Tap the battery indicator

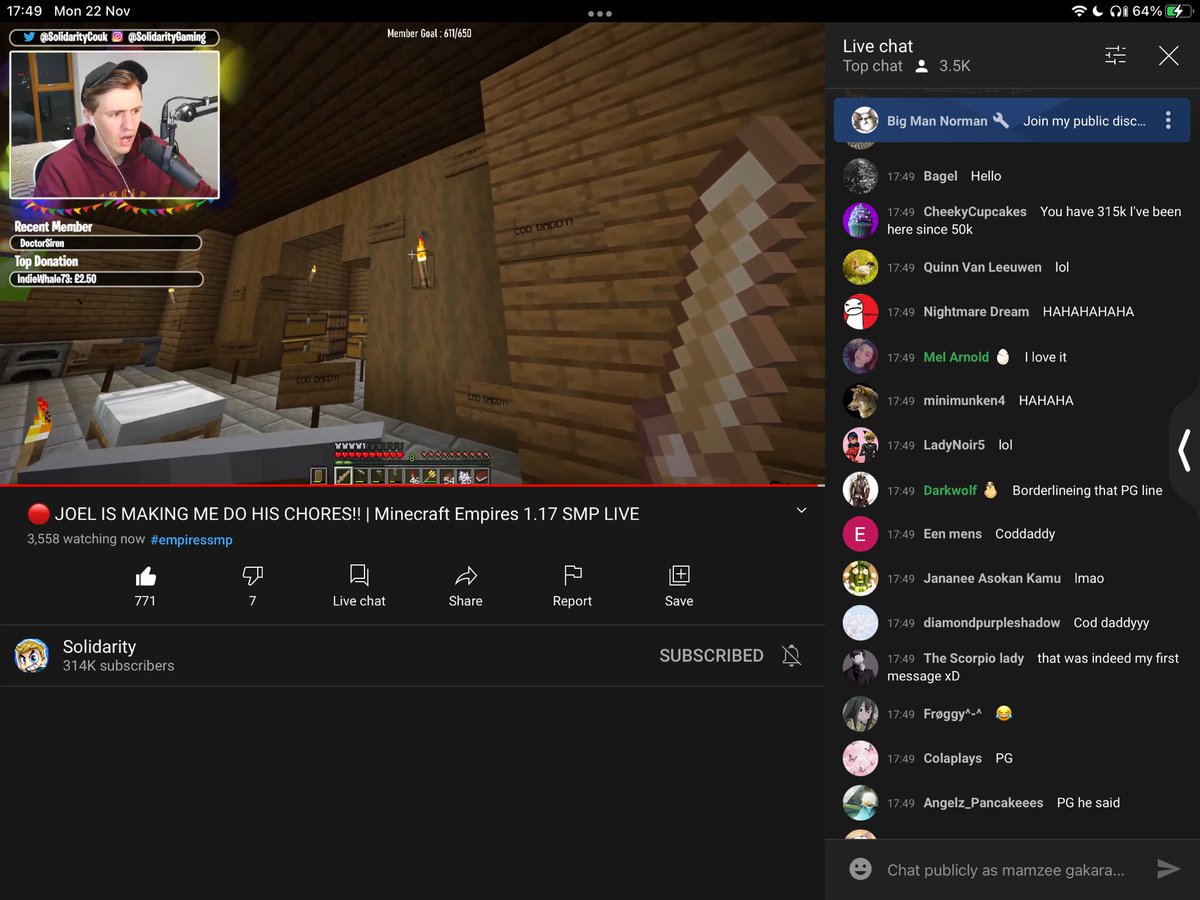tap(1178, 11)
